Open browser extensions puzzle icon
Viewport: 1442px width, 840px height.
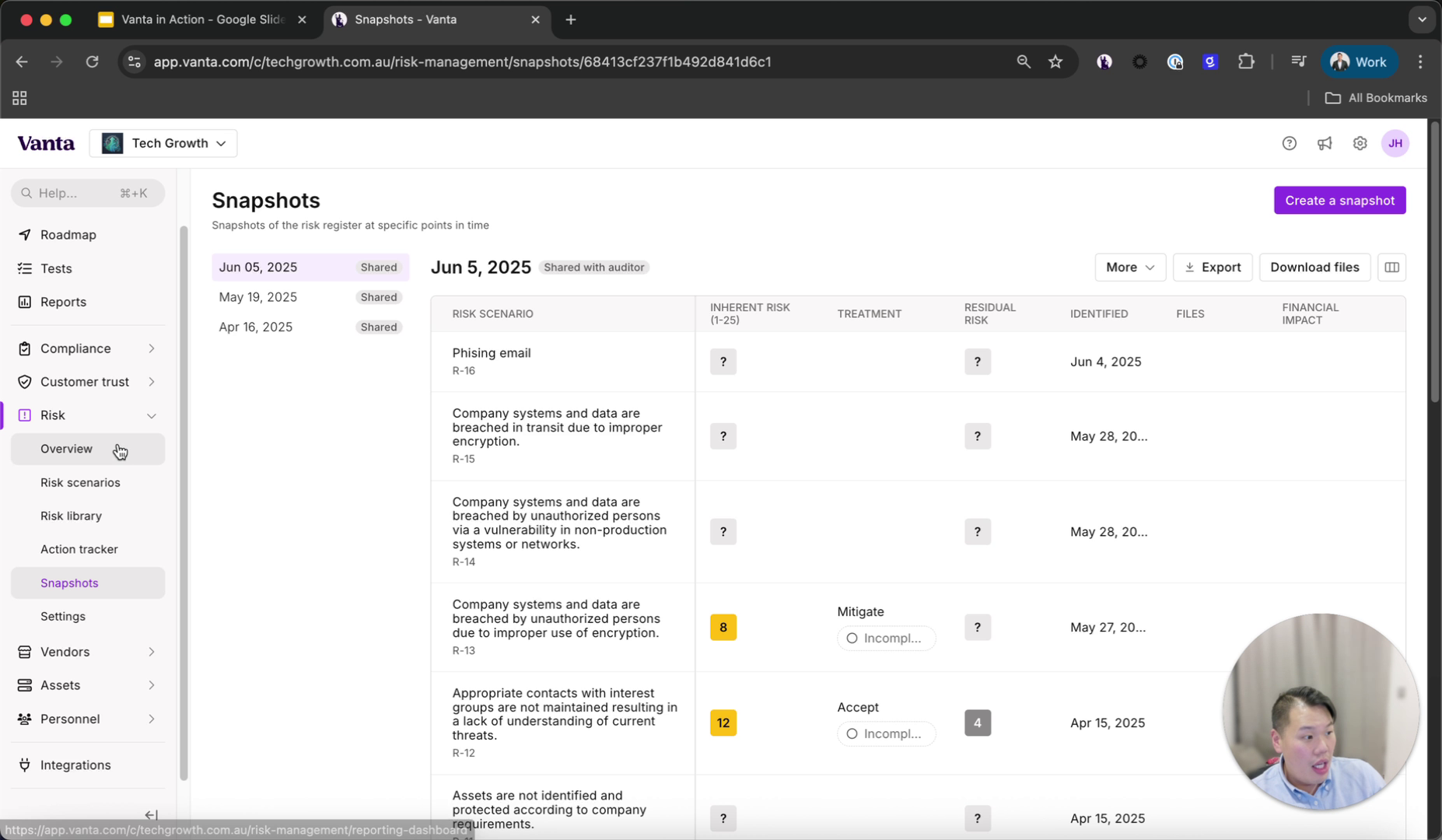[1245, 61]
